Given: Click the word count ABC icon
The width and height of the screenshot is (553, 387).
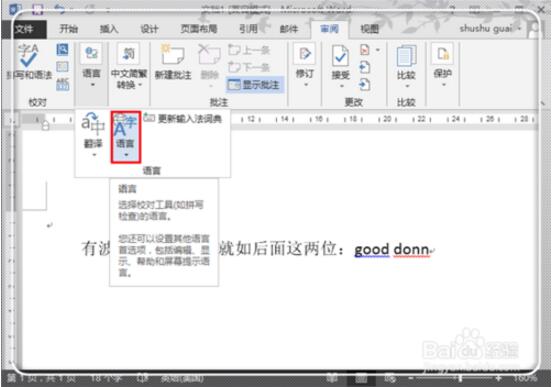Looking at the screenshot, I should click(62, 84).
